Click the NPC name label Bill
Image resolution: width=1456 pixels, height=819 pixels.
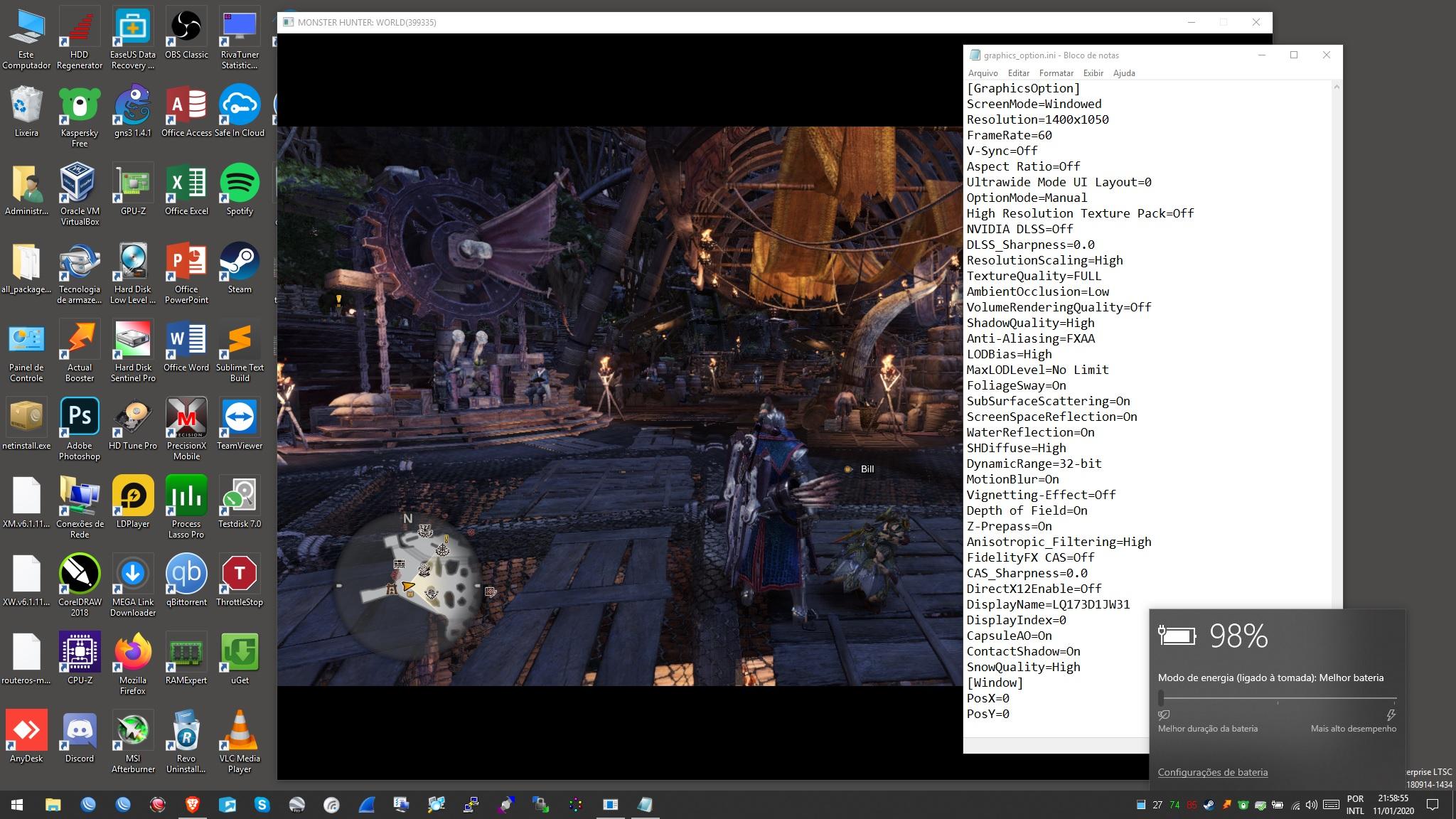(867, 469)
